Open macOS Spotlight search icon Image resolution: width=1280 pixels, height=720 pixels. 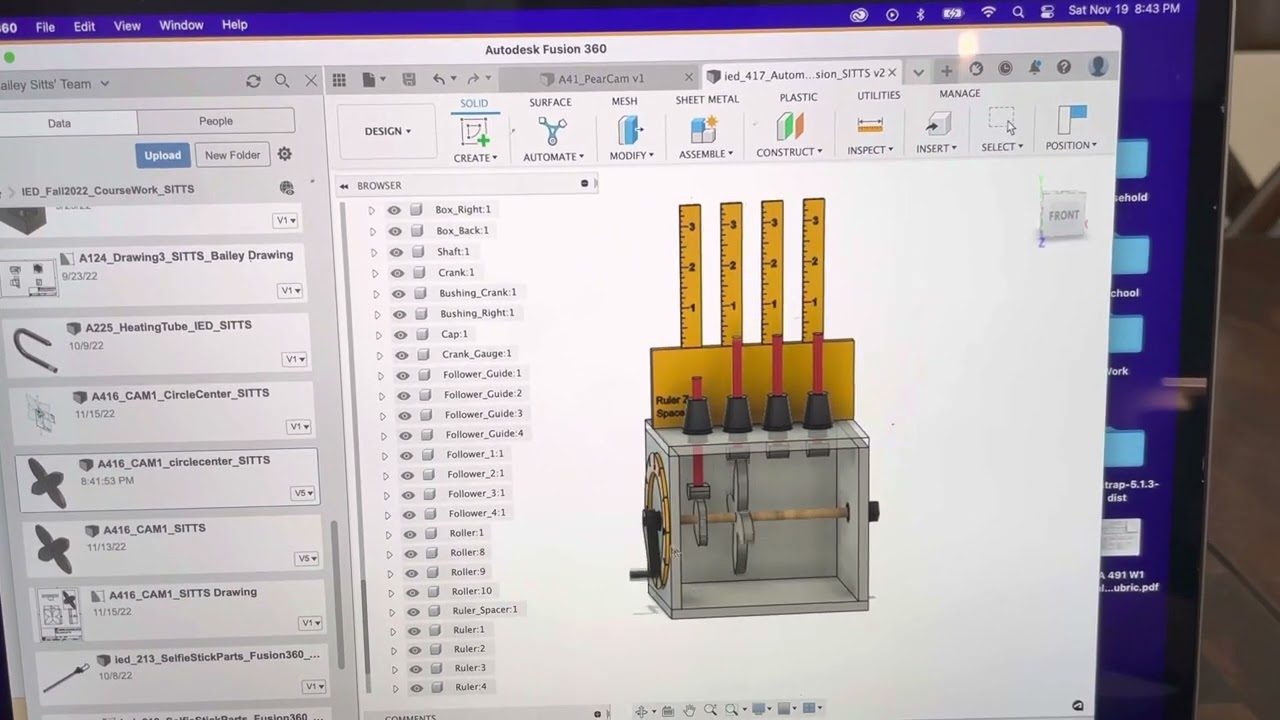coord(1018,12)
